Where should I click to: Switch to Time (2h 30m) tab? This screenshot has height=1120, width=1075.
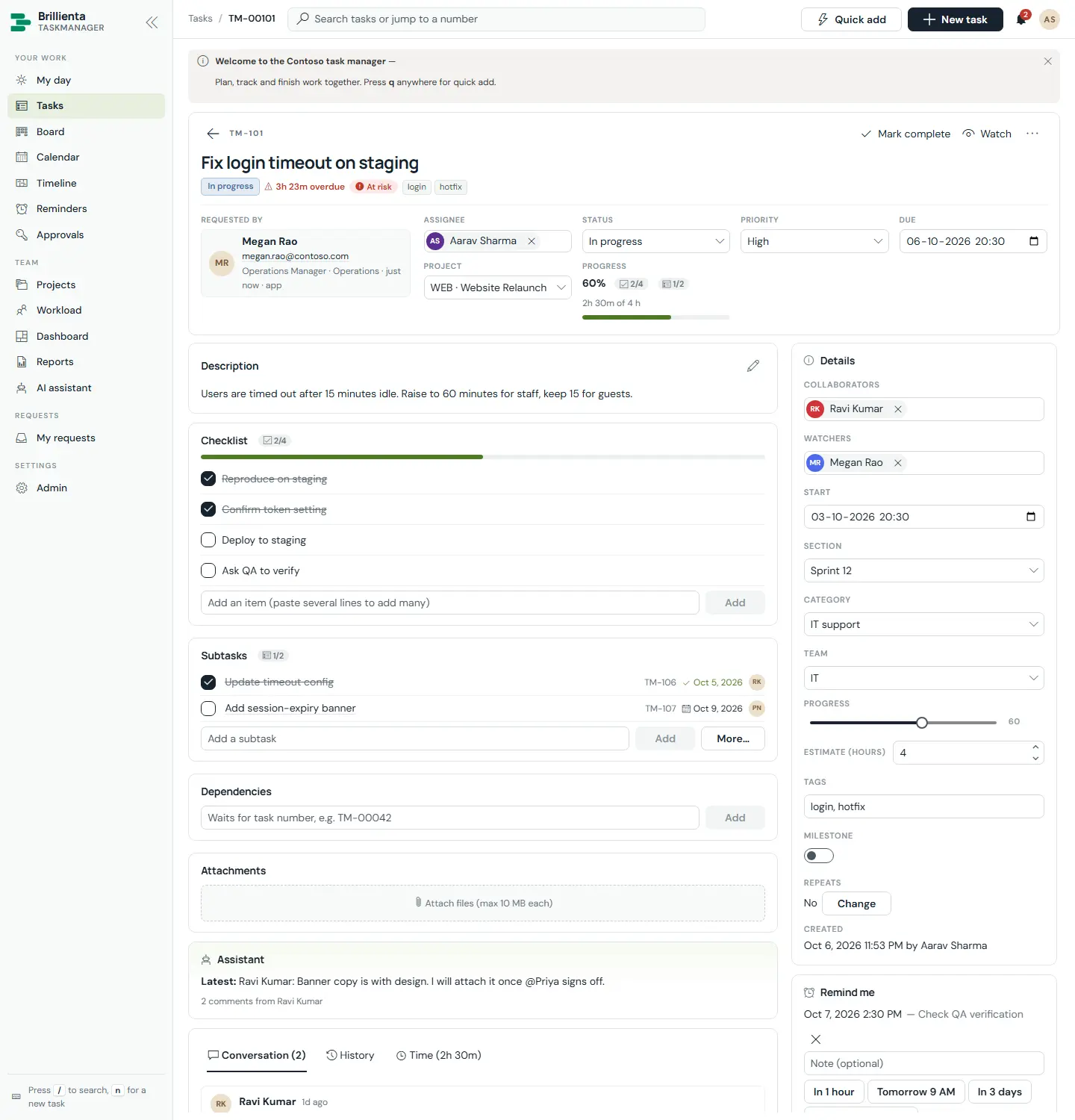pyautogui.click(x=438, y=1055)
